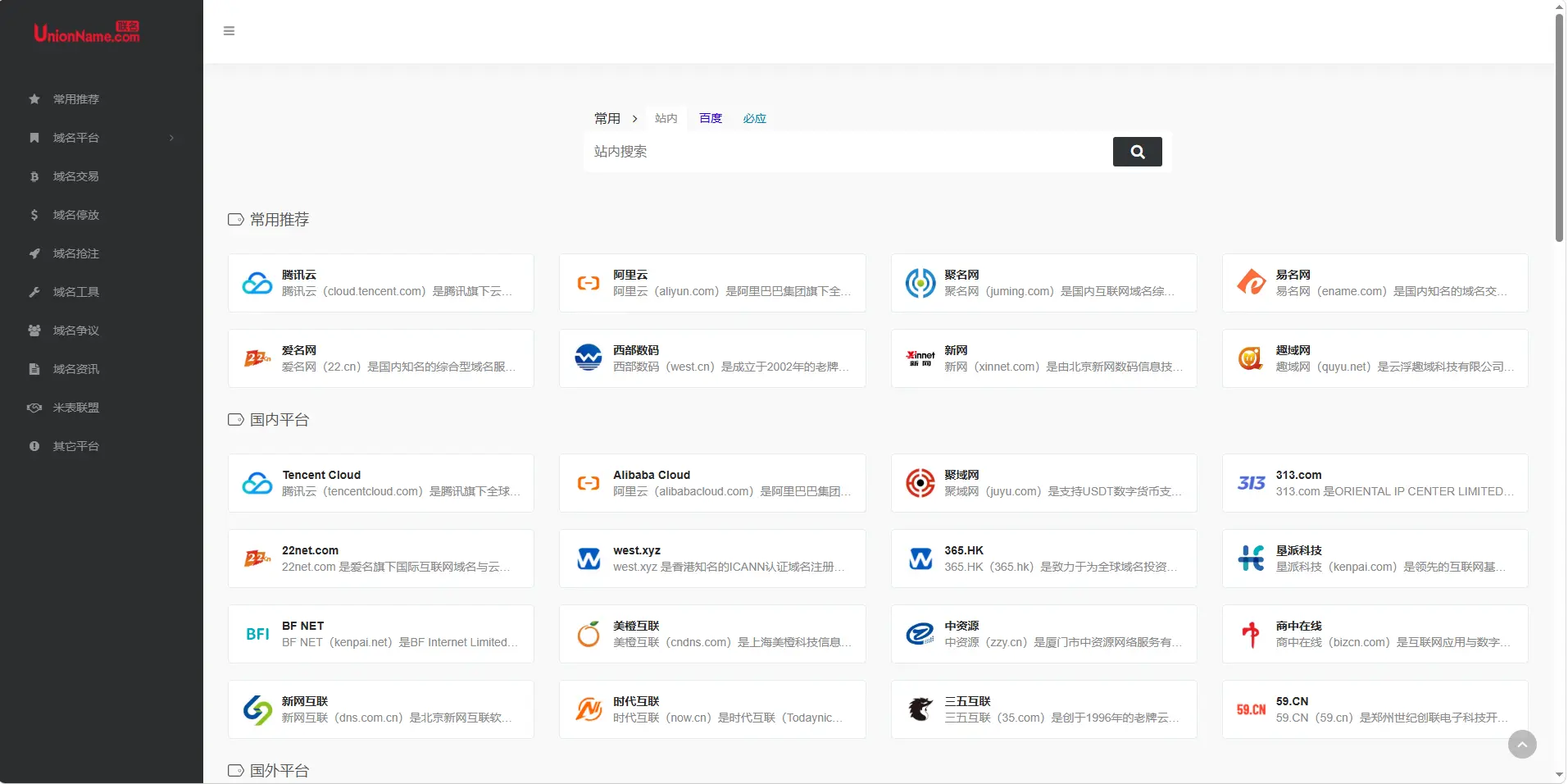The height and width of the screenshot is (784, 1568).
Task: Click the back-to-top round arrow button
Action: pyautogui.click(x=1522, y=745)
